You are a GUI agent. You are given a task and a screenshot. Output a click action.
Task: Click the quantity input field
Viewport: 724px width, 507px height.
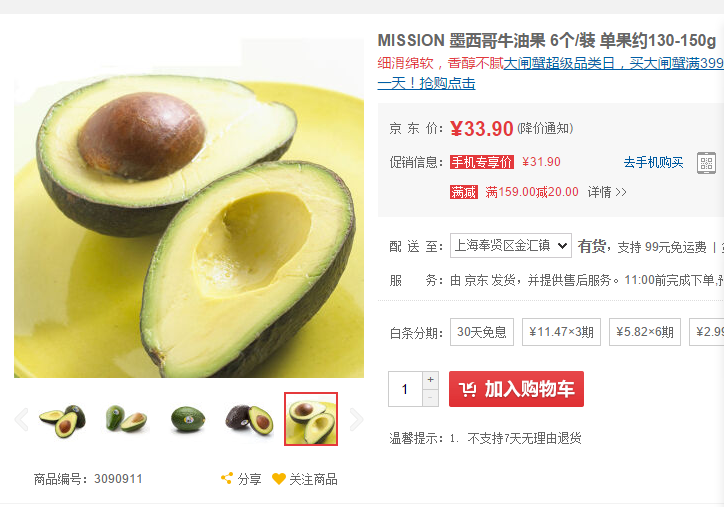(405, 389)
